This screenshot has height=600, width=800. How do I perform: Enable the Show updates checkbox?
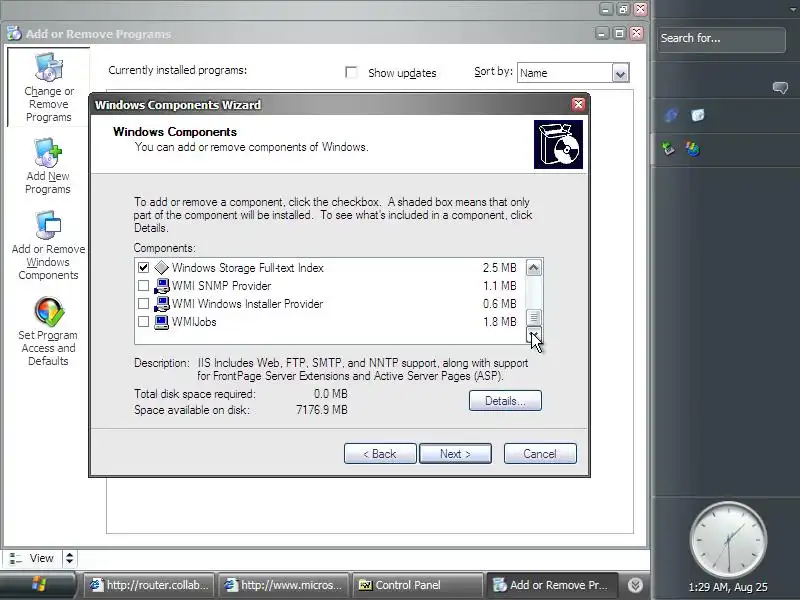(x=351, y=72)
